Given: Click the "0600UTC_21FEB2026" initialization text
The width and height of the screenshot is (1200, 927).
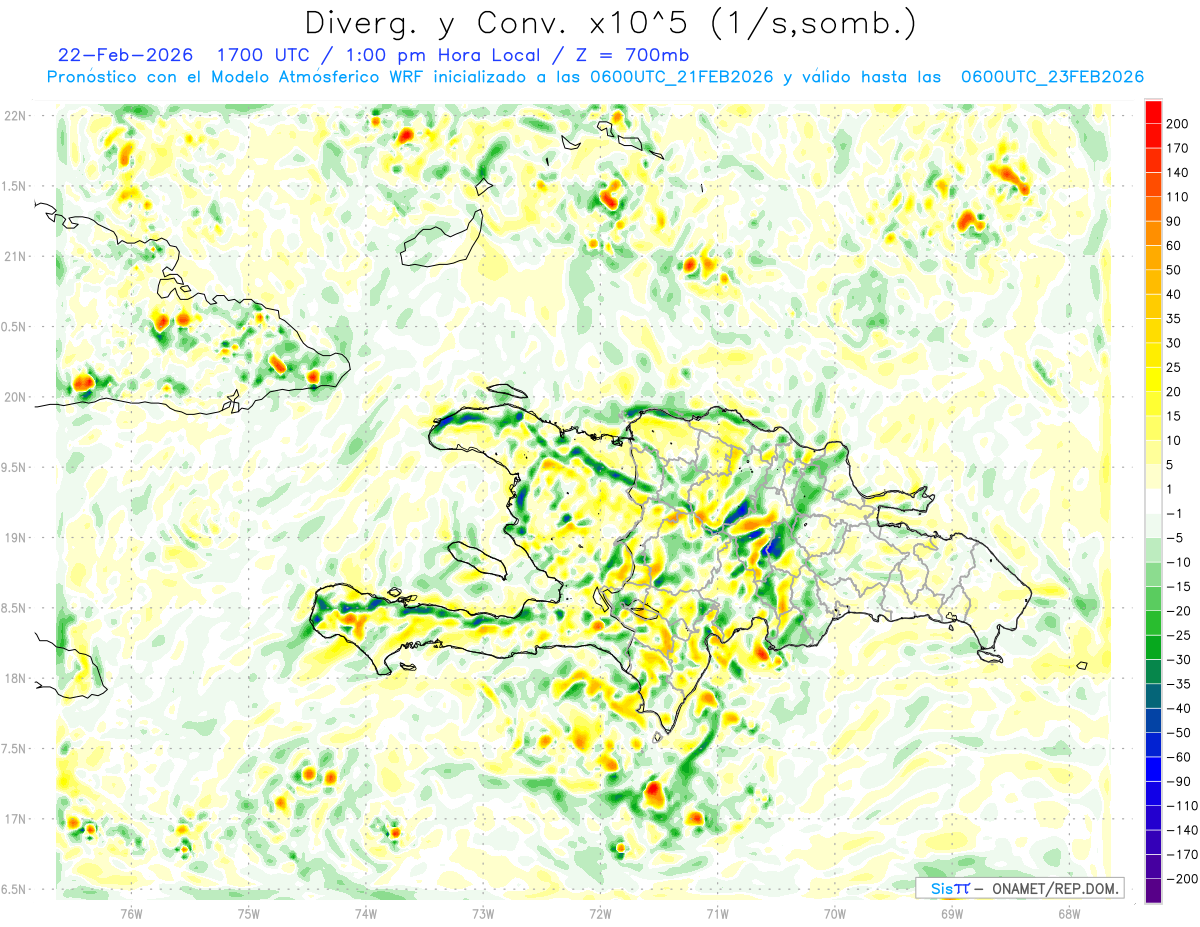Looking at the screenshot, I should click(x=681, y=77).
